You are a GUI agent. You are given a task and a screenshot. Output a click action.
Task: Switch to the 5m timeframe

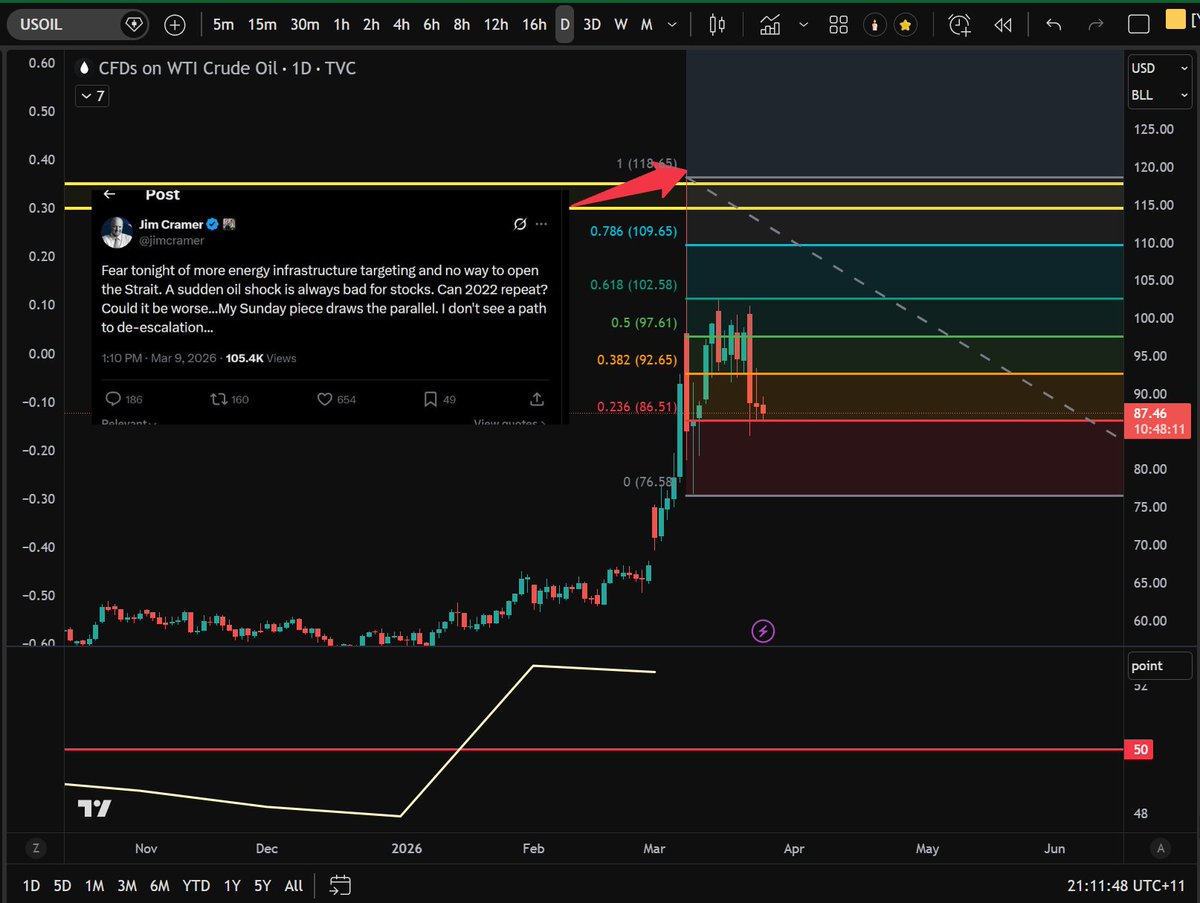(x=224, y=25)
